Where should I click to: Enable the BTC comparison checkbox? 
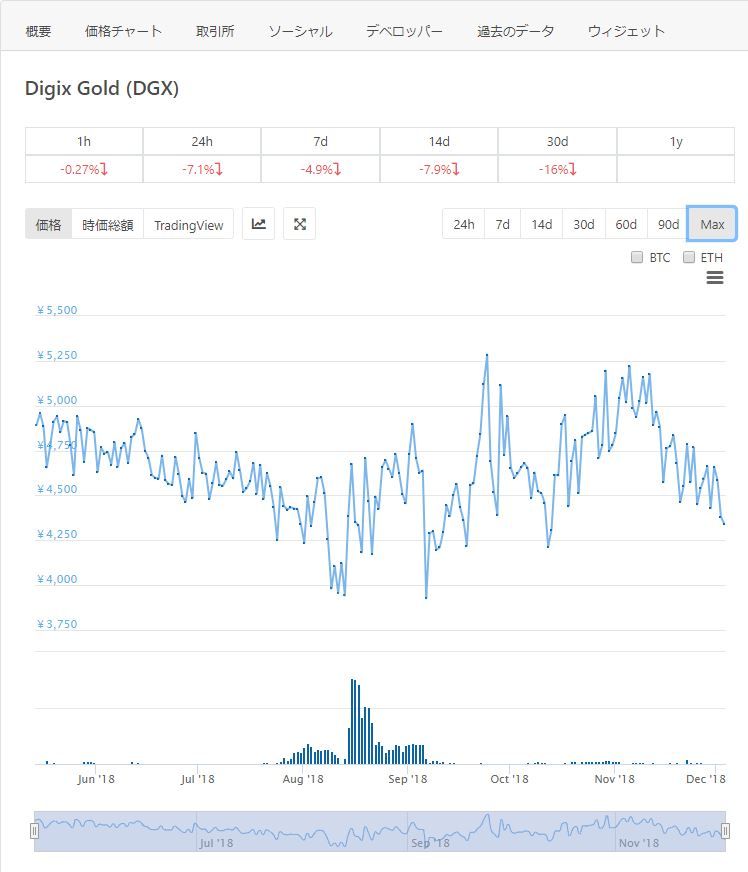pyautogui.click(x=637, y=257)
